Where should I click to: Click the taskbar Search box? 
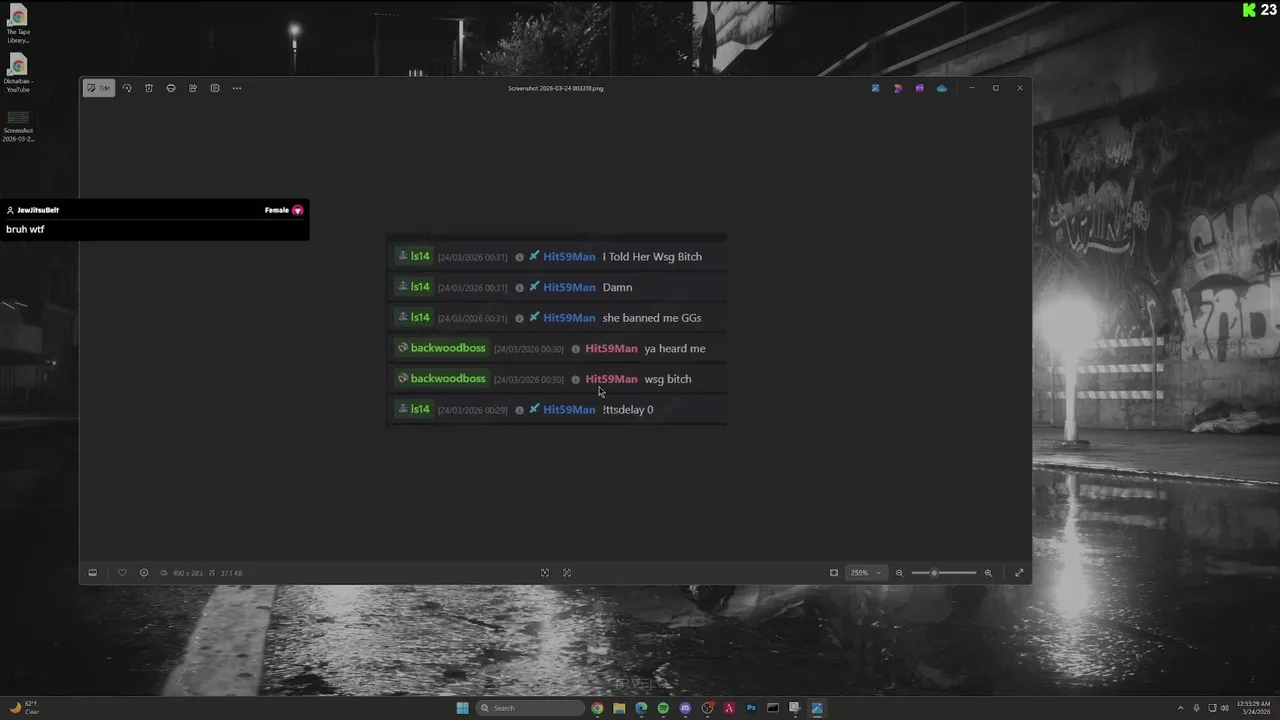[x=530, y=708]
